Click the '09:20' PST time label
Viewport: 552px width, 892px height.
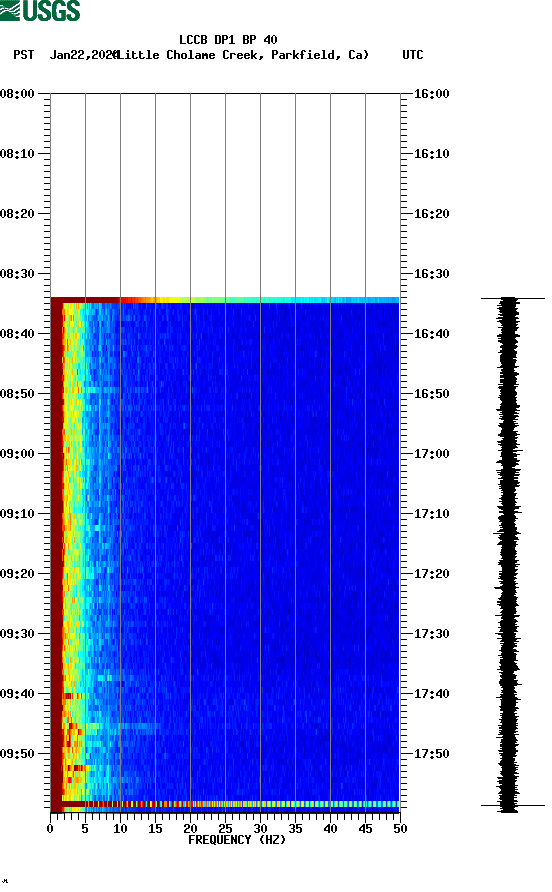[17, 574]
